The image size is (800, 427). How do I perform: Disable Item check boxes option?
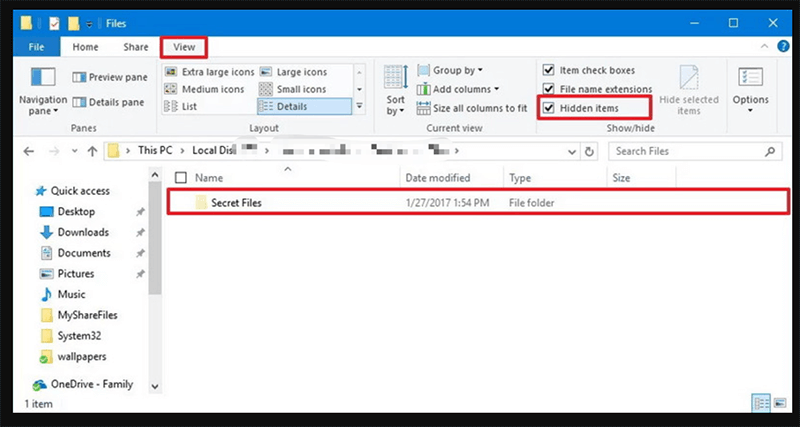pyautogui.click(x=548, y=70)
